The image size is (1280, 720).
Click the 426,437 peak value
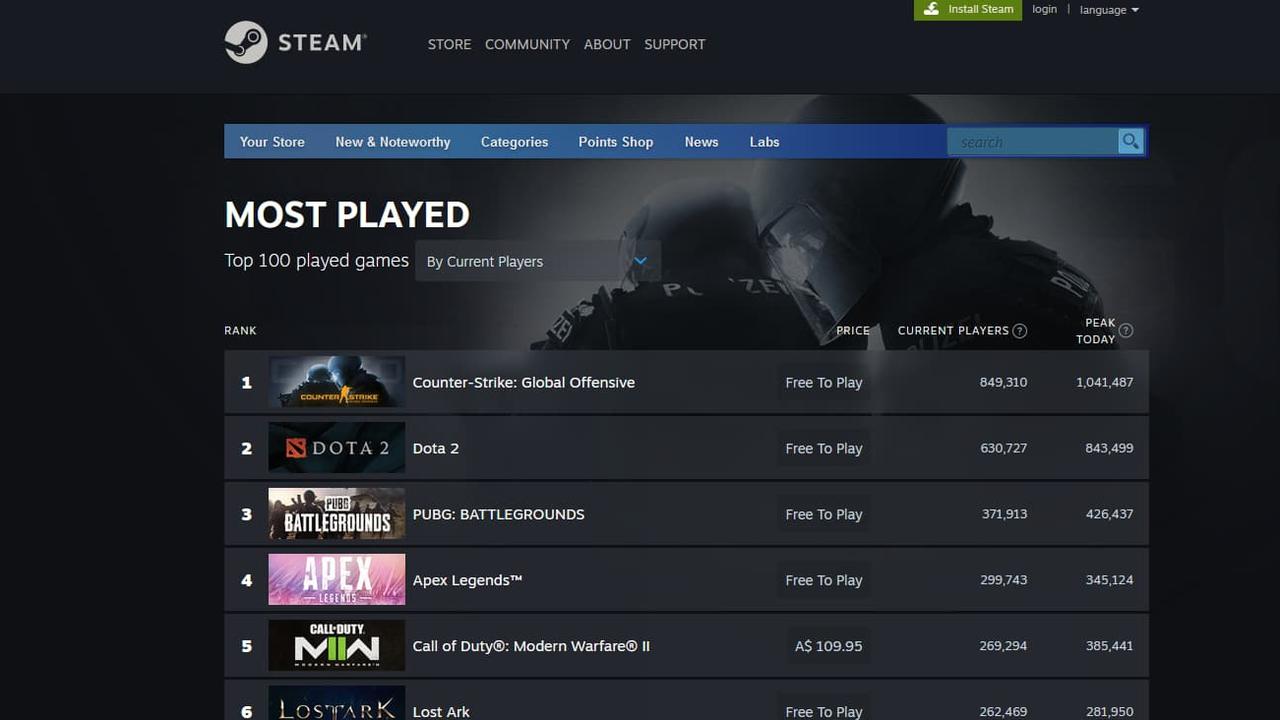pyautogui.click(x=1109, y=514)
